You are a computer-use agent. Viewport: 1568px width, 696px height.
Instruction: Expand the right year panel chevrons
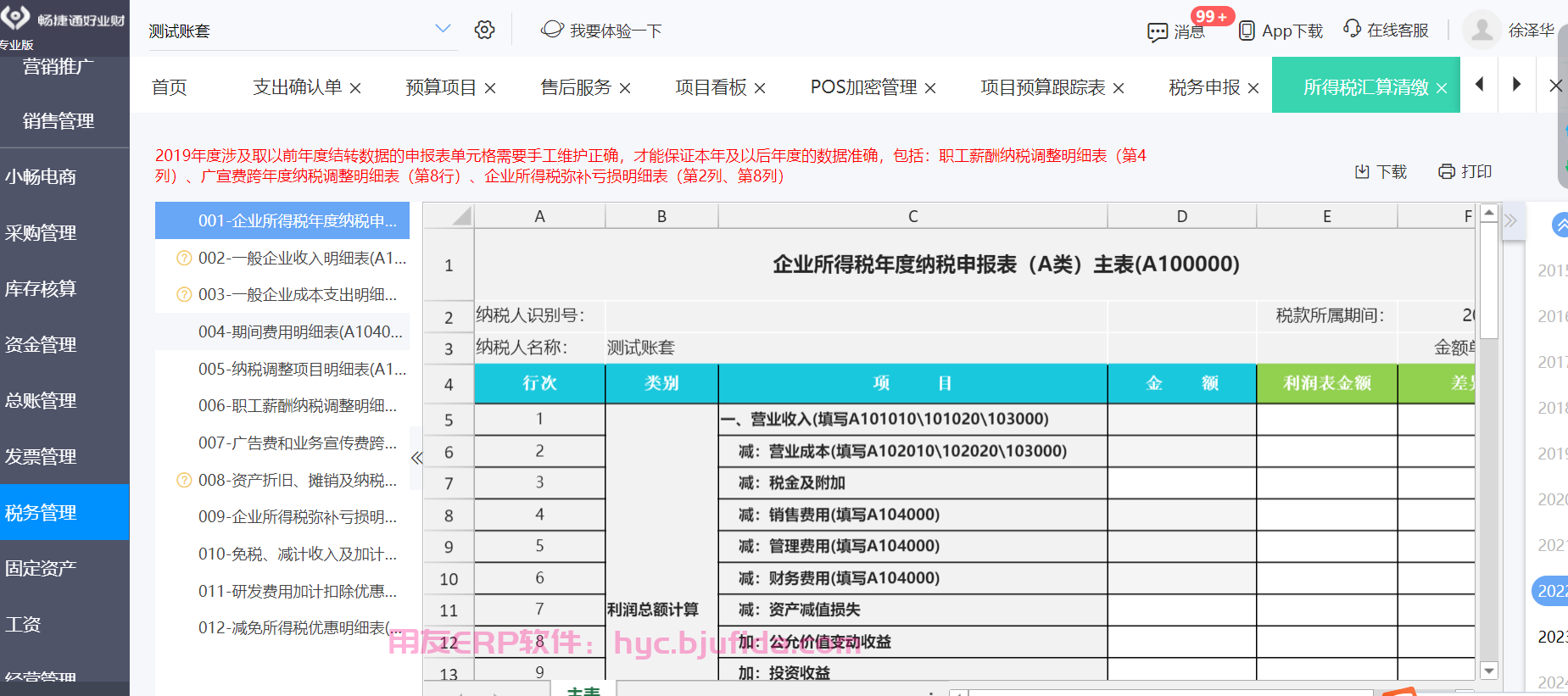tap(1510, 221)
